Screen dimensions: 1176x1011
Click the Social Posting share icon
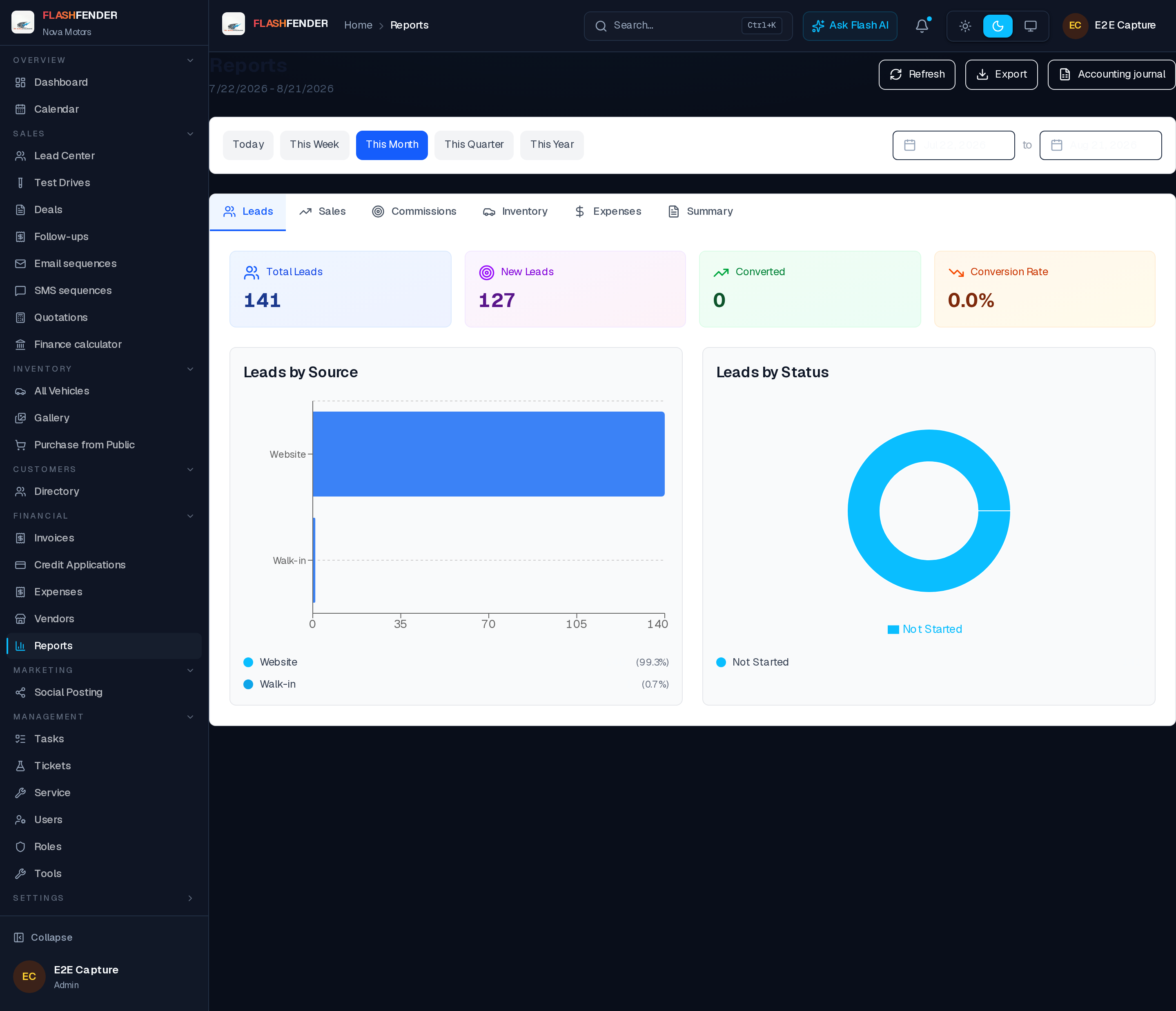20,693
